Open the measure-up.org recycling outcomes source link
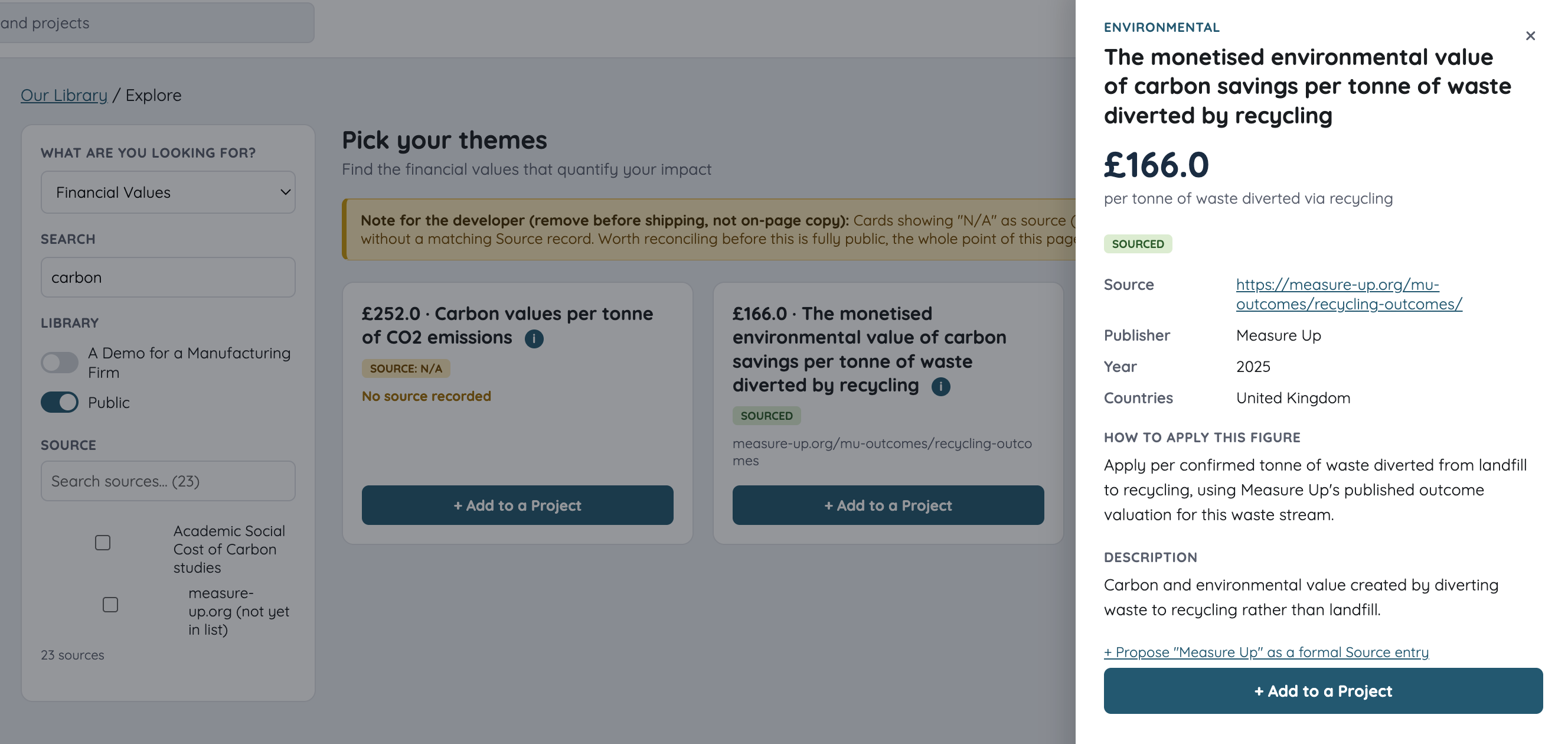Viewport: 1568px width, 744px height. pyautogui.click(x=1349, y=295)
